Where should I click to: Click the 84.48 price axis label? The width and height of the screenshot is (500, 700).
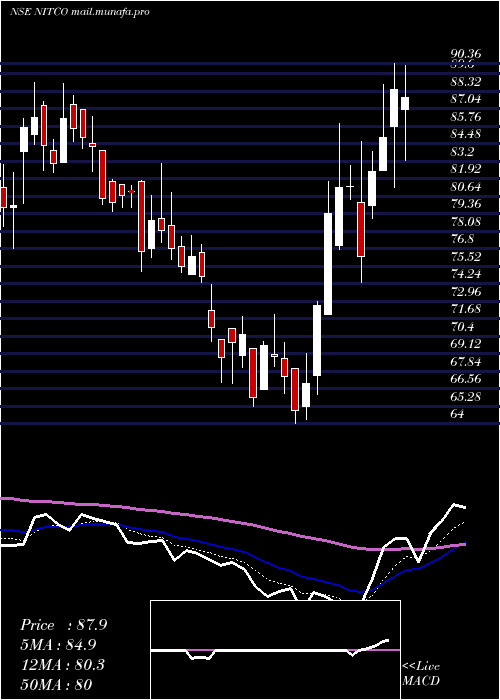(x=466, y=134)
